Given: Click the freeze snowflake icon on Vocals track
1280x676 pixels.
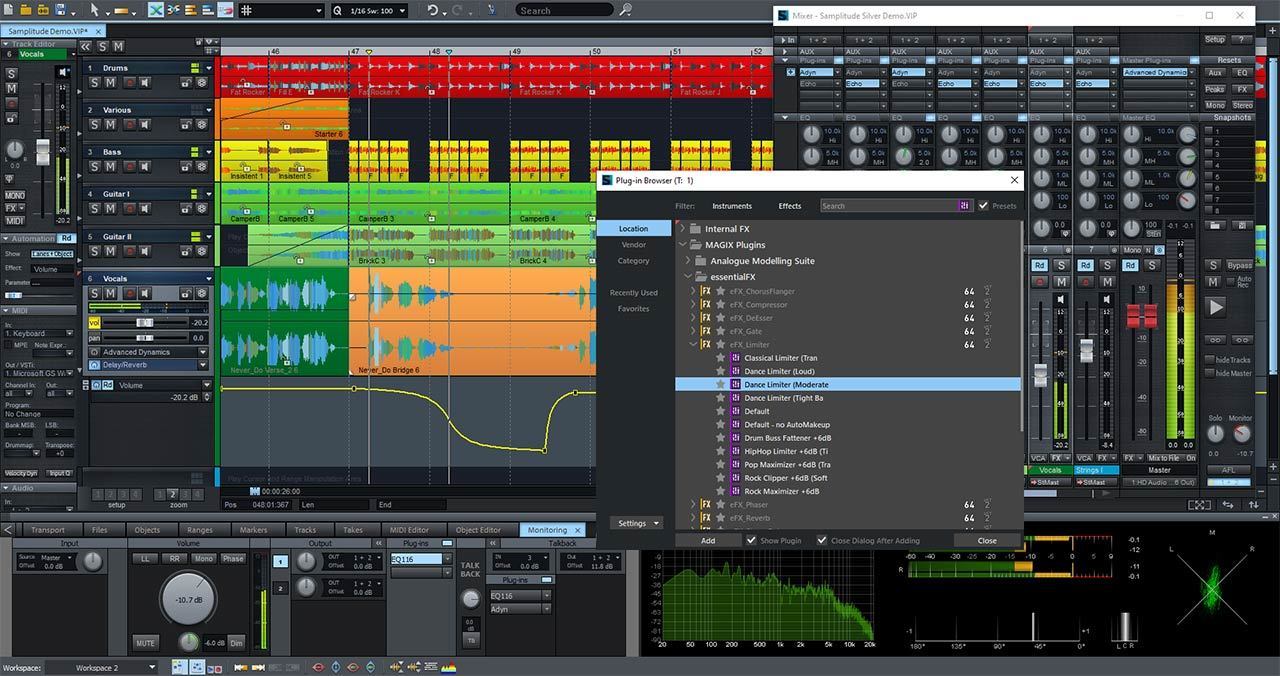Looking at the screenshot, I should [x=202, y=293].
